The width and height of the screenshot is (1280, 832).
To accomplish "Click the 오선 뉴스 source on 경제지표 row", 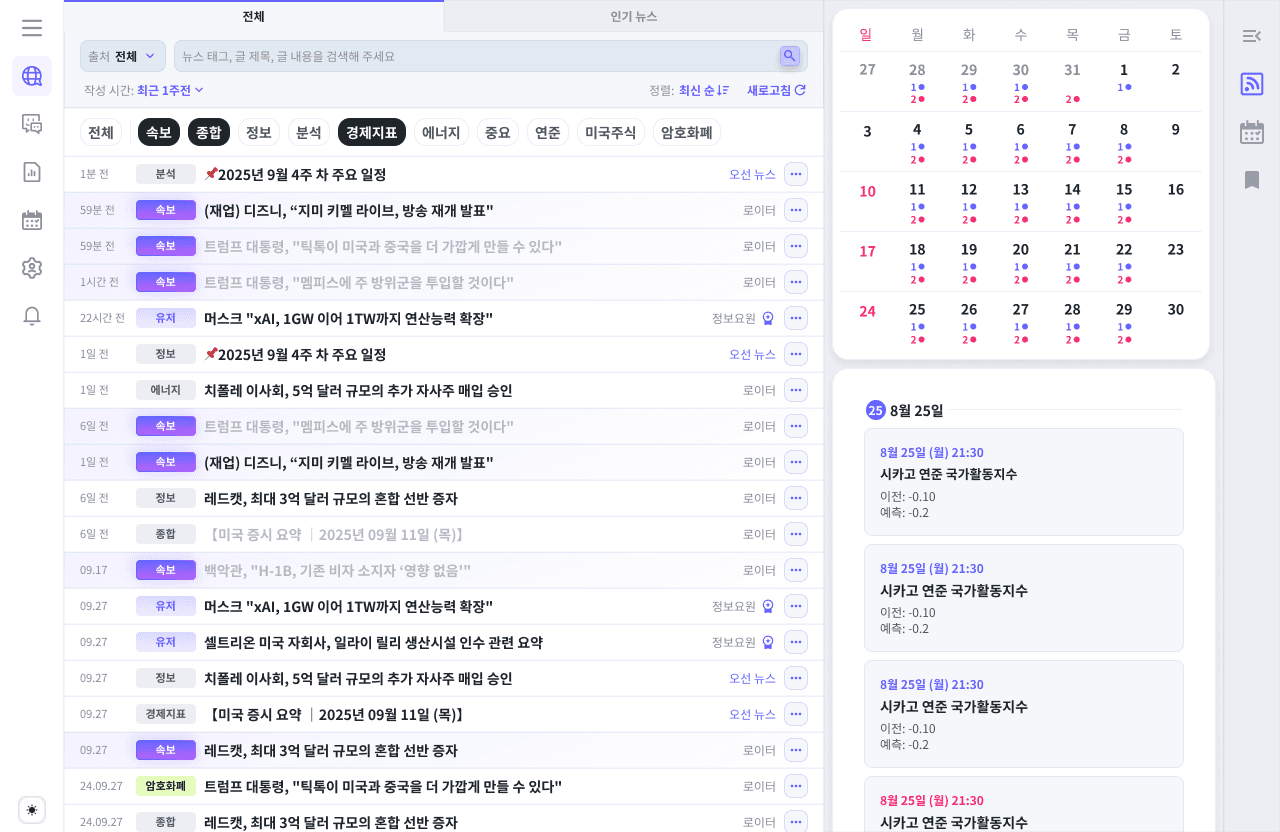I will (x=752, y=714).
